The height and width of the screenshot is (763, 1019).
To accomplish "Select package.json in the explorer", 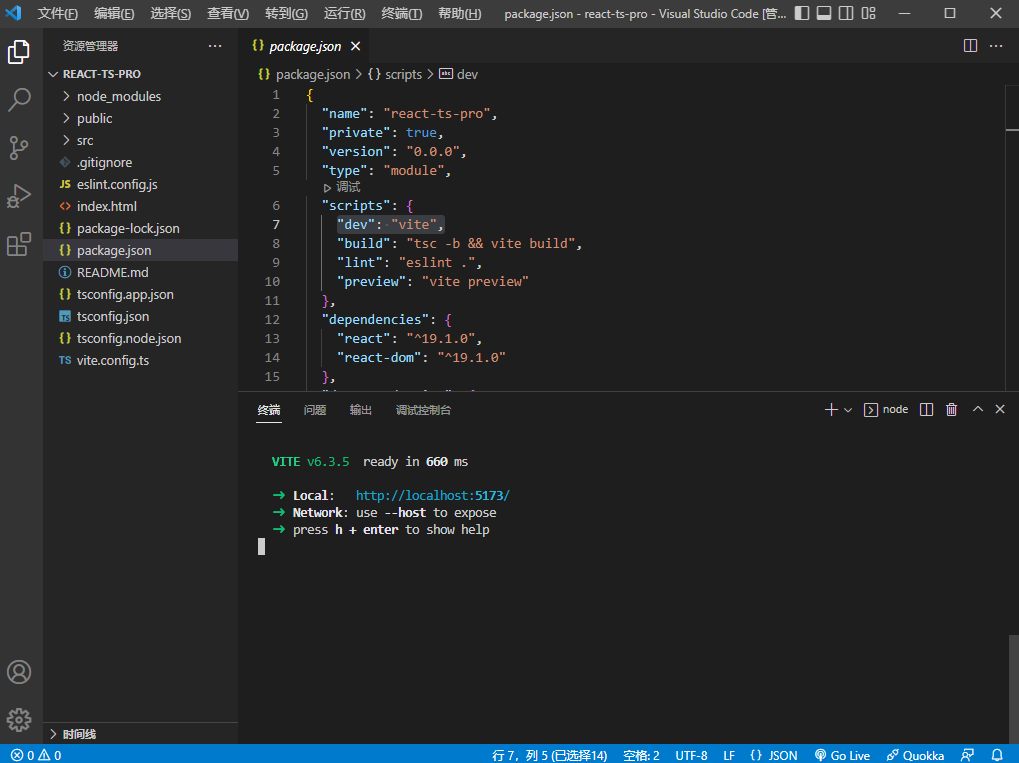I will (140, 250).
